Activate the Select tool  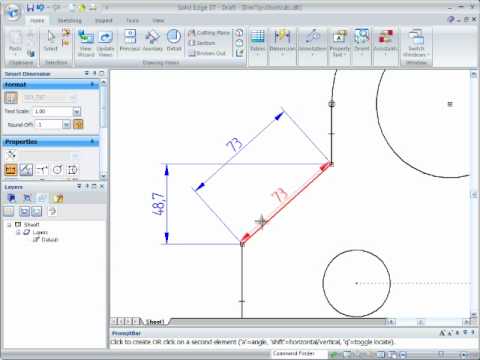(x=51, y=41)
